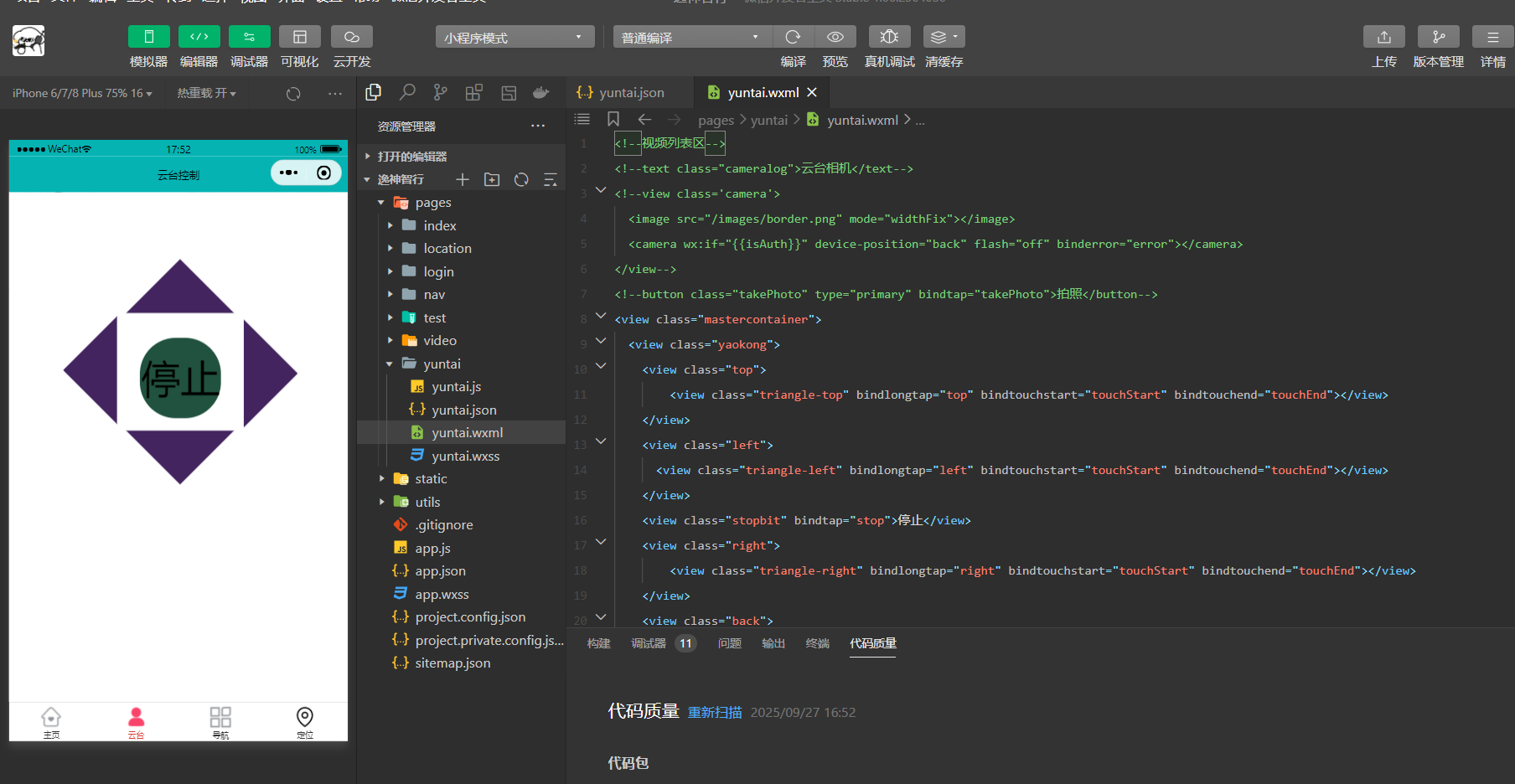This screenshot has width=1515, height=784.
Task: Tap the mini program capsule menu dots
Action: 289,173
